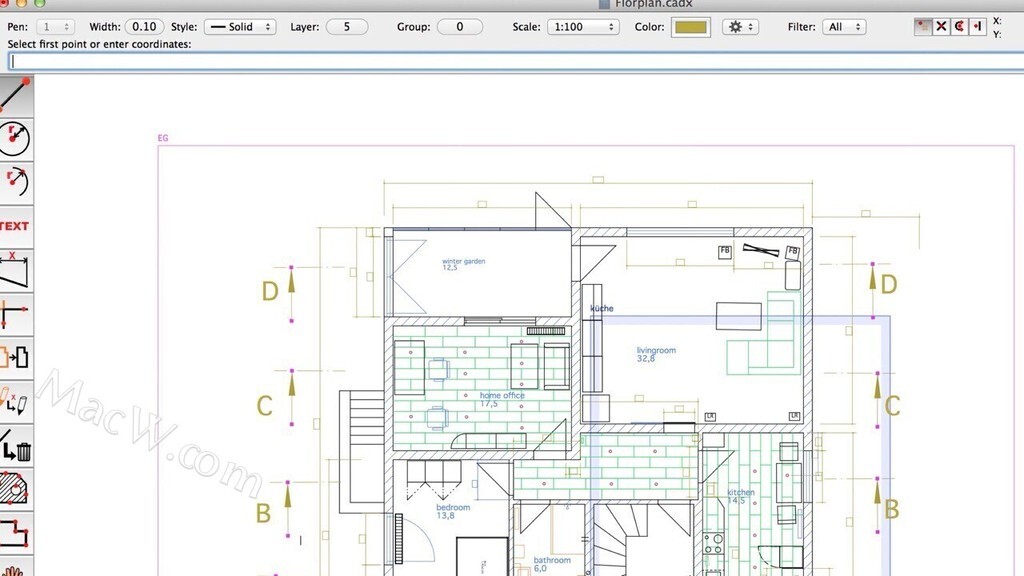Click the right section marker B
Screen dimensions: 1024x576
[891, 509]
